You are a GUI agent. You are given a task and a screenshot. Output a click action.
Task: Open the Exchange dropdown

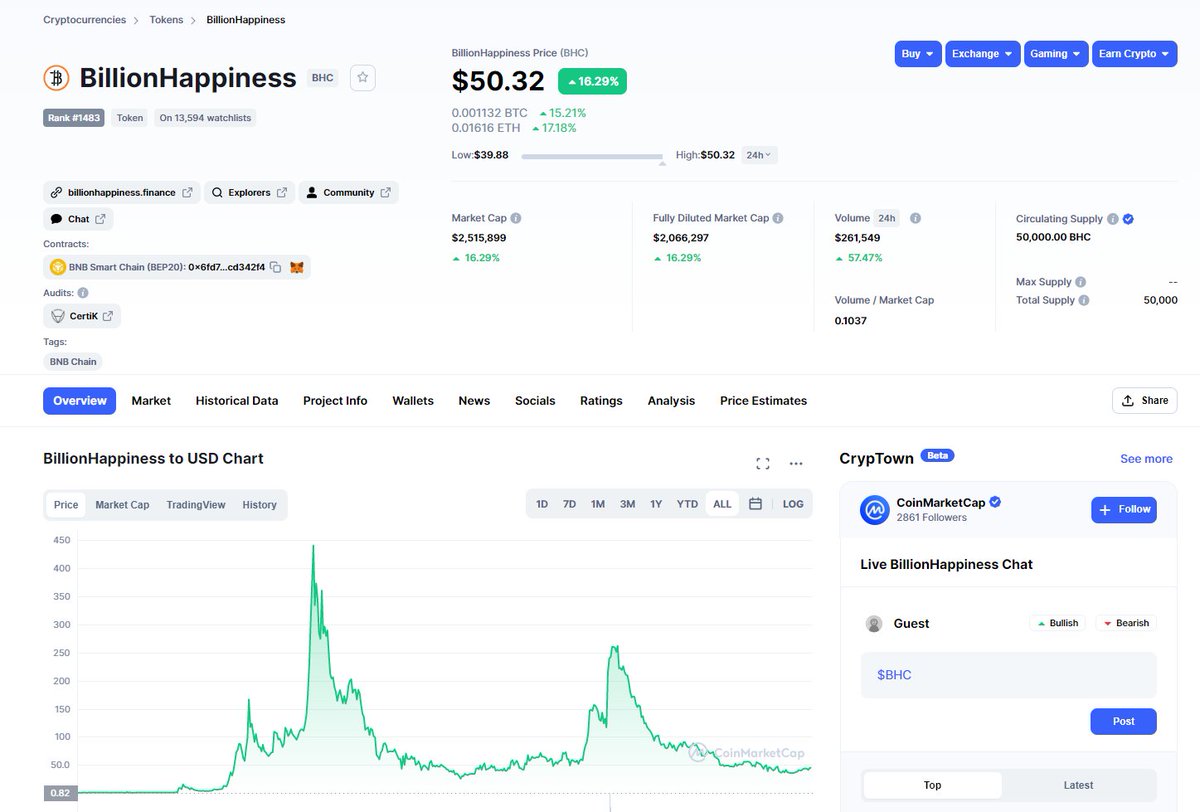pyautogui.click(x=983, y=54)
